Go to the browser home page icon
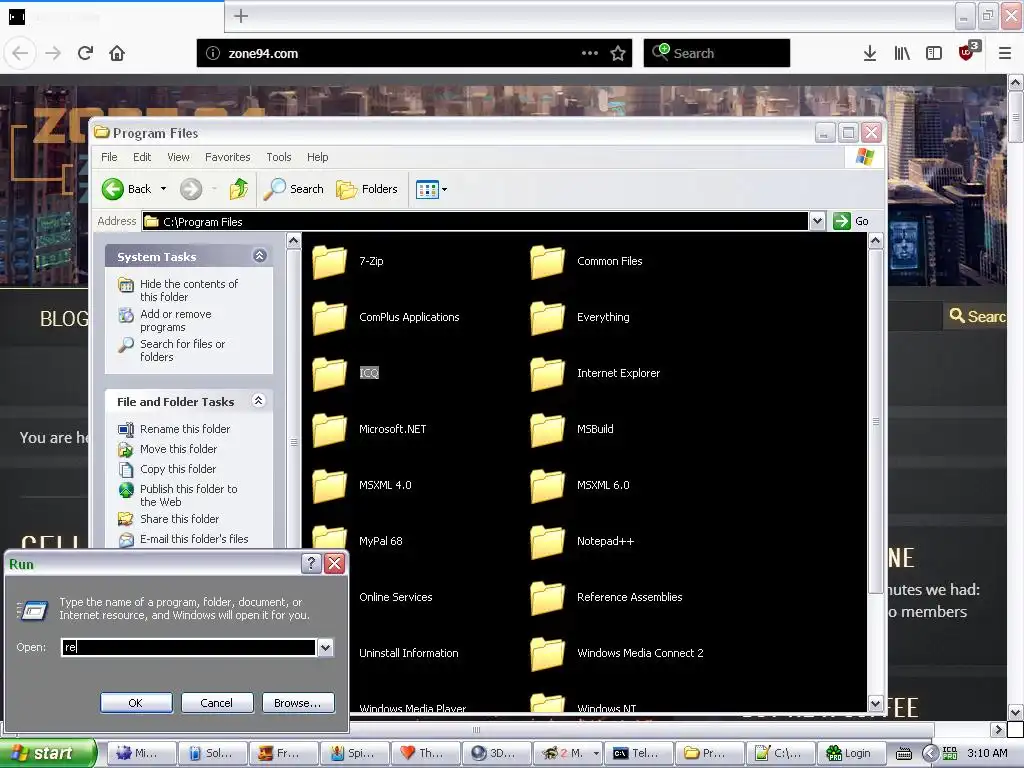The image size is (1024, 768). click(117, 54)
